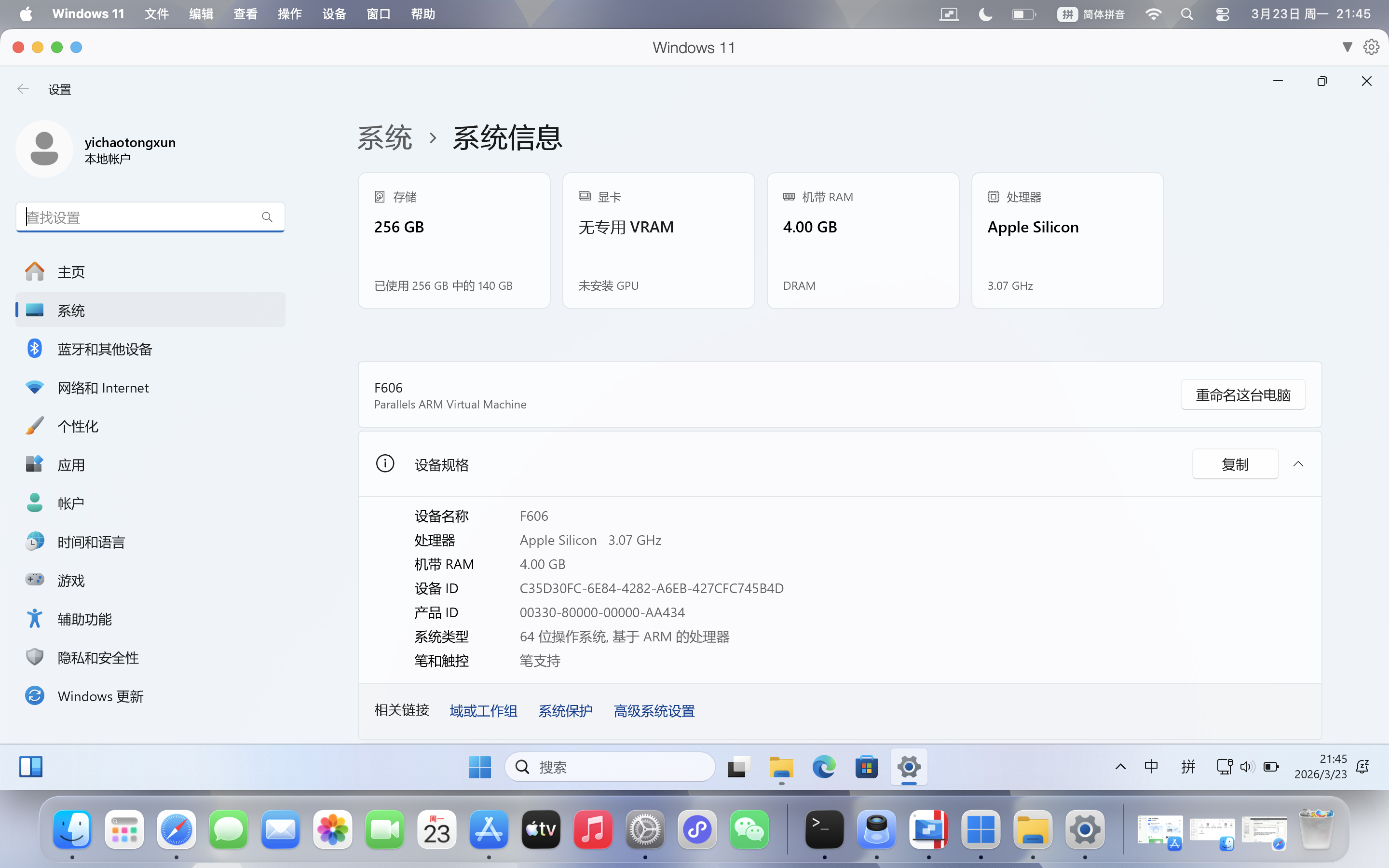Open 应用 settings
Image resolution: width=1389 pixels, height=868 pixels.
pyautogui.click(x=71, y=464)
